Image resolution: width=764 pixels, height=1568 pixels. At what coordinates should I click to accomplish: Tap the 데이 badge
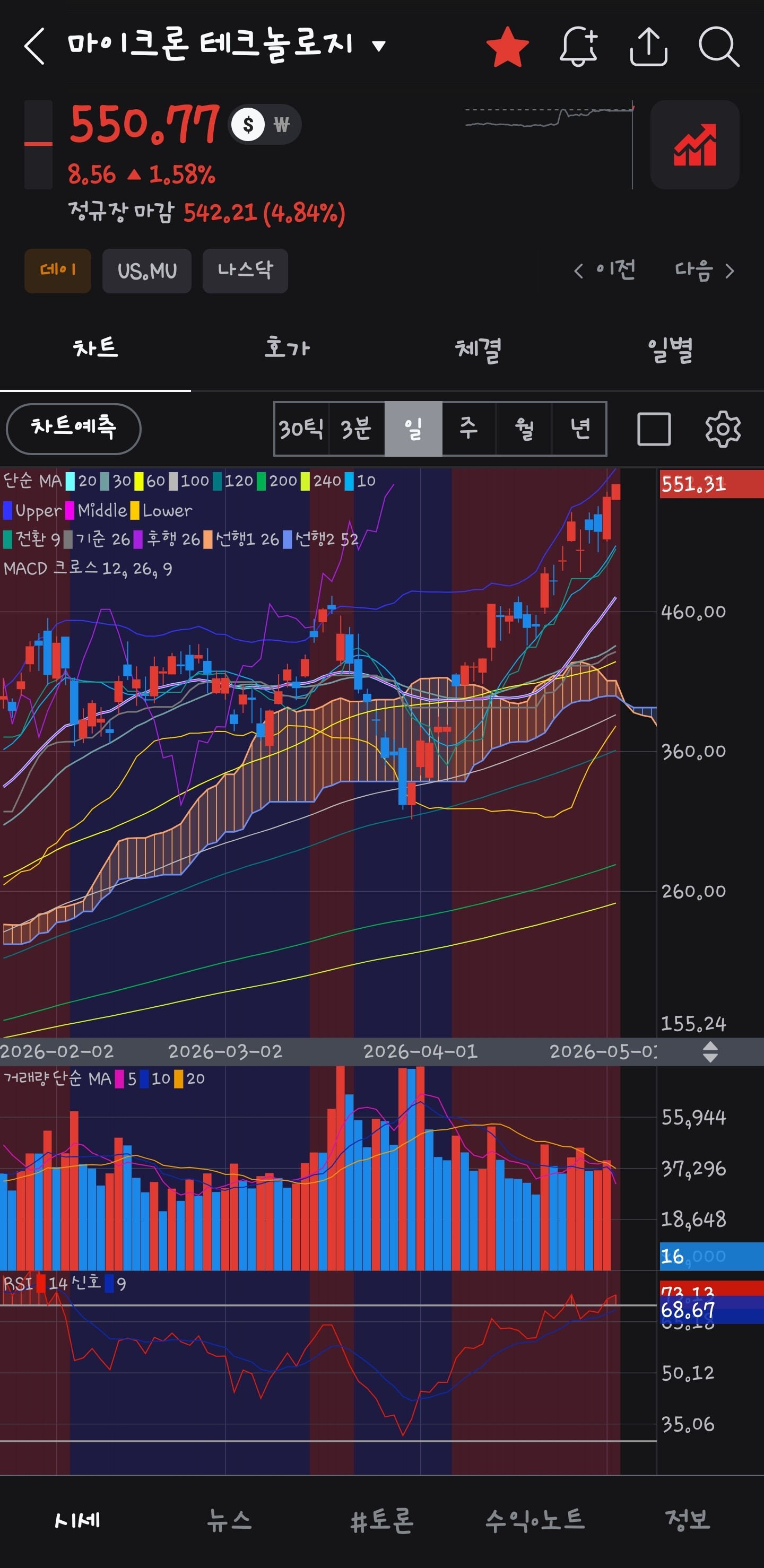click(x=58, y=270)
